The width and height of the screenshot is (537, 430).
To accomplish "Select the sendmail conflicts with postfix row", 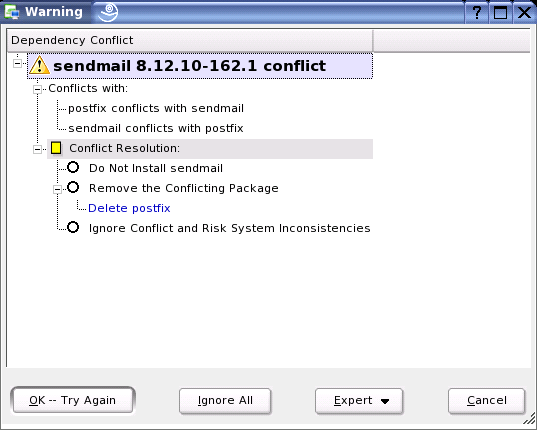I will (156, 128).
